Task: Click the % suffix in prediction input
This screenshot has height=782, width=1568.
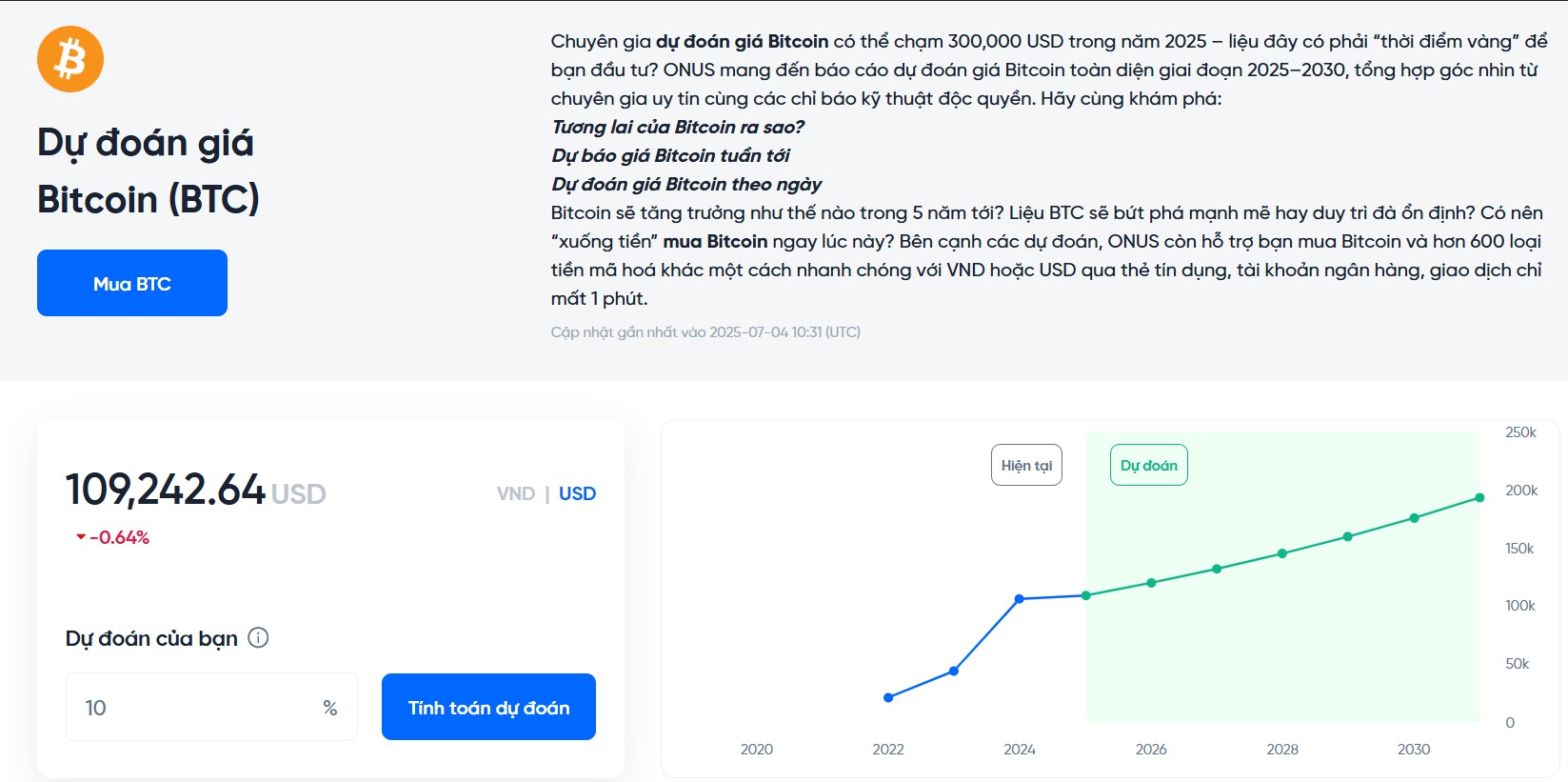Action: (330, 708)
